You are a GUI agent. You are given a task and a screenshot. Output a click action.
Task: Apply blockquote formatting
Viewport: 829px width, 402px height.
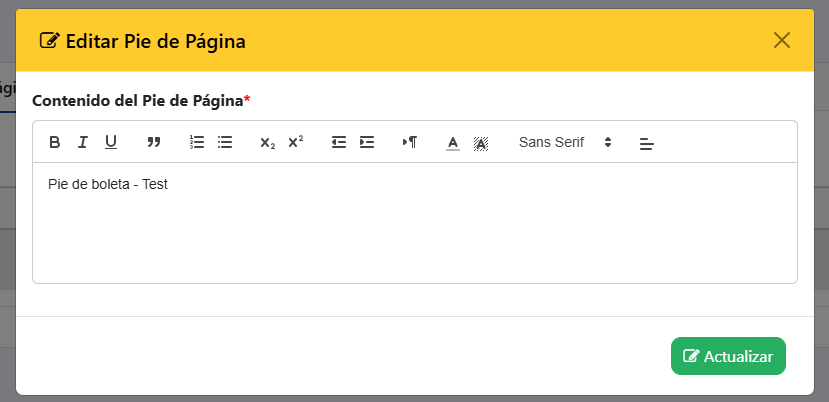pyautogui.click(x=154, y=142)
